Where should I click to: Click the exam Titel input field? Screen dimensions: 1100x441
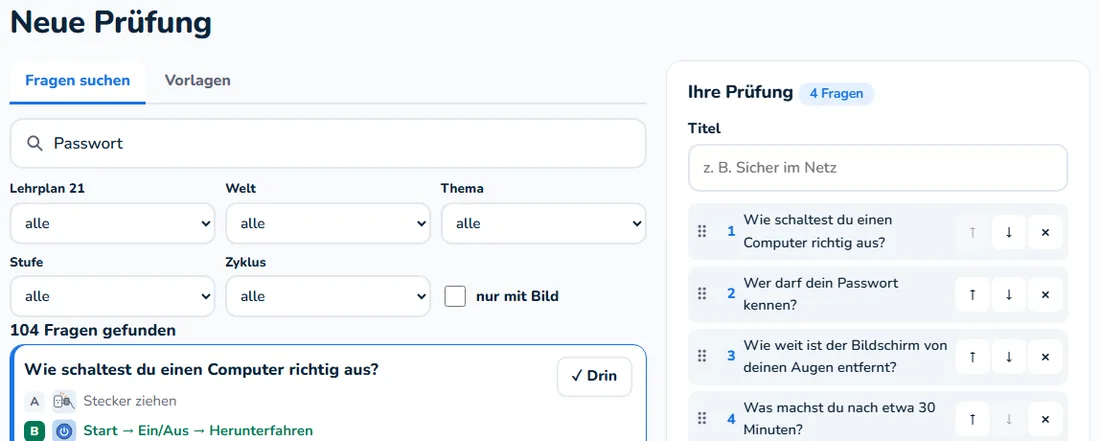click(x=878, y=168)
